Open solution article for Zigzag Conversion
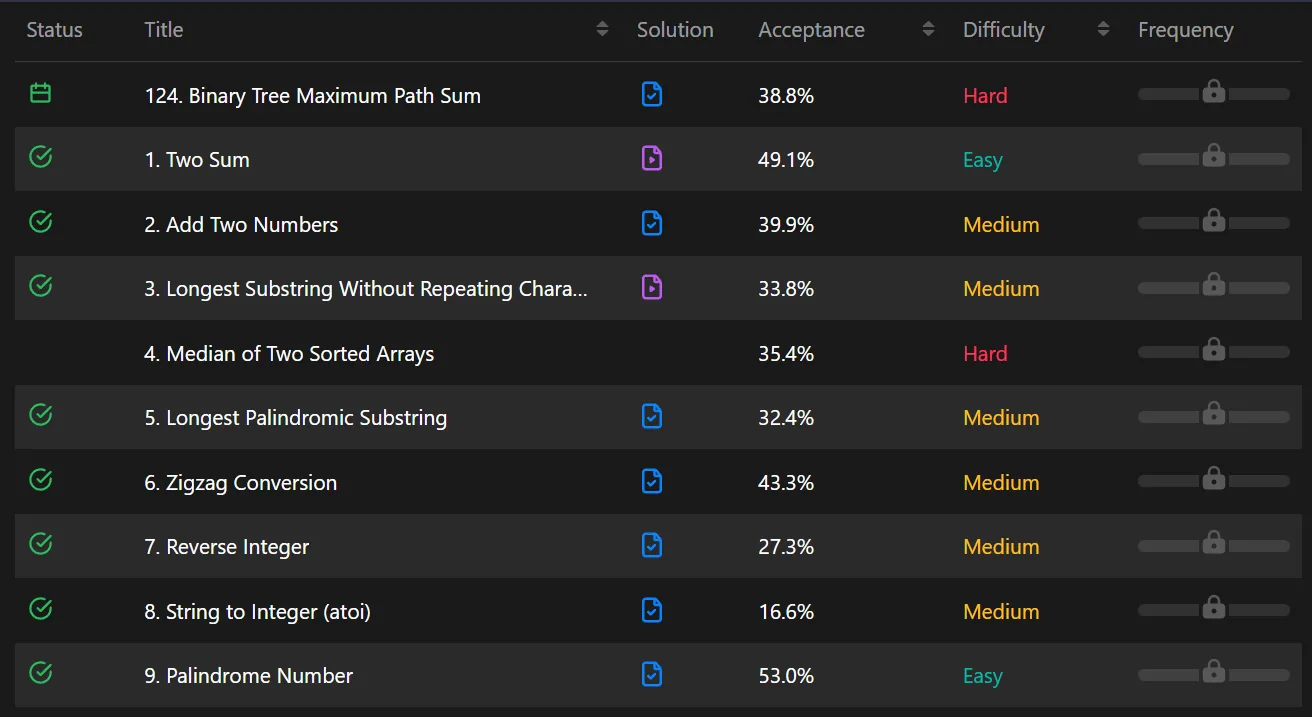Image resolution: width=1312 pixels, height=717 pixels. [652, 481]
